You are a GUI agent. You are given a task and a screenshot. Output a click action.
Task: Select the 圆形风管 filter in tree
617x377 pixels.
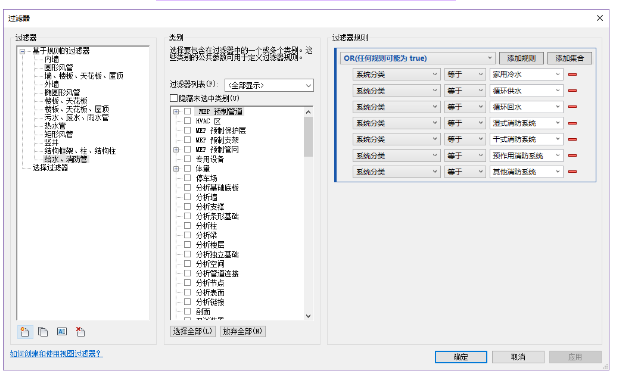[x=59, y=67]
